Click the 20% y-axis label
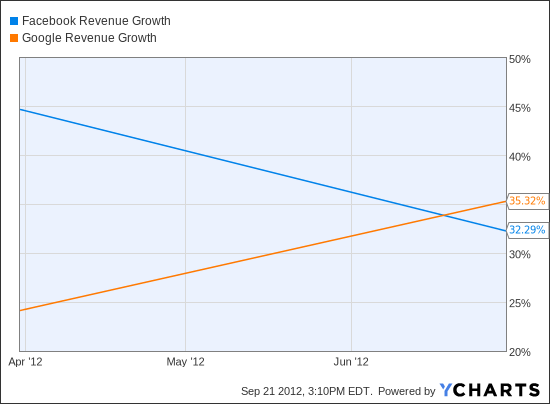This screenshot has height=404, width=550. 520,352
